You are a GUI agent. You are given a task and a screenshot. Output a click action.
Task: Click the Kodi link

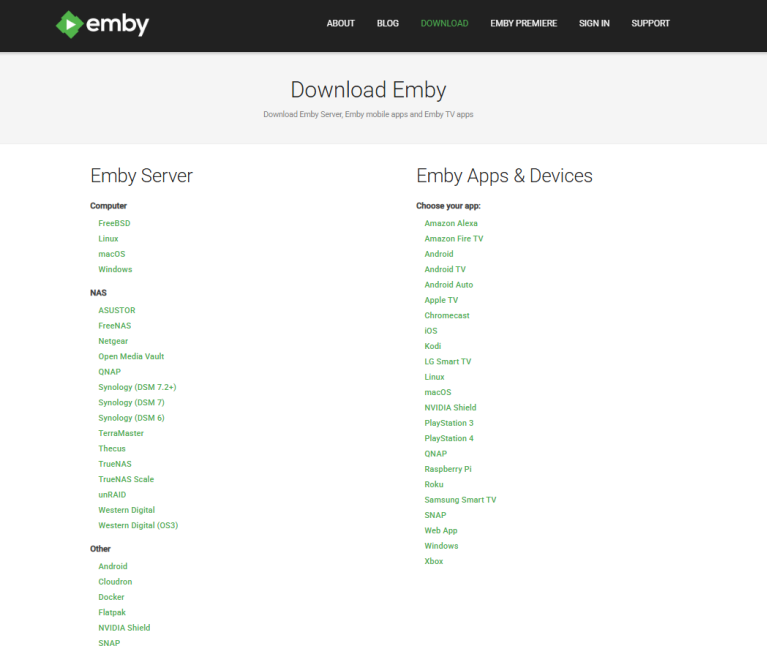pos(432,346)
